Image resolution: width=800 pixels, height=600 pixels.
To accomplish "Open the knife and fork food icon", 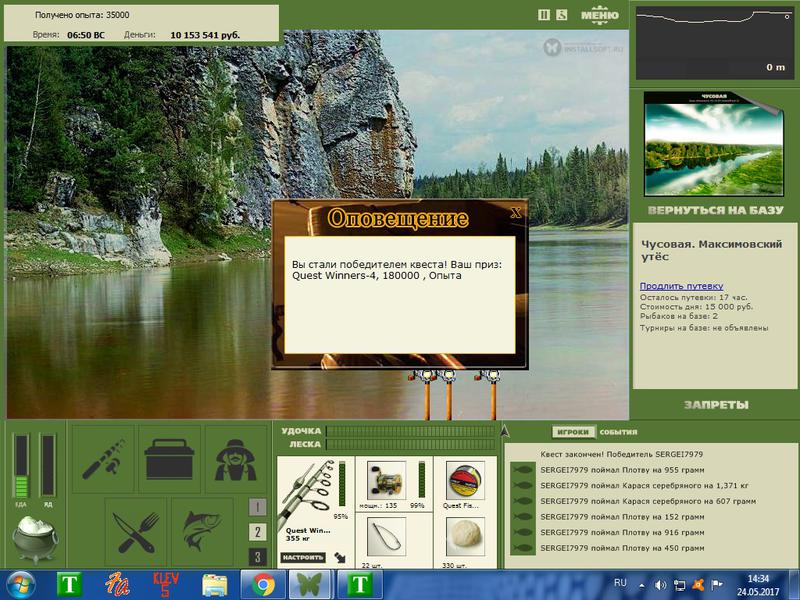I will (136, 532).
